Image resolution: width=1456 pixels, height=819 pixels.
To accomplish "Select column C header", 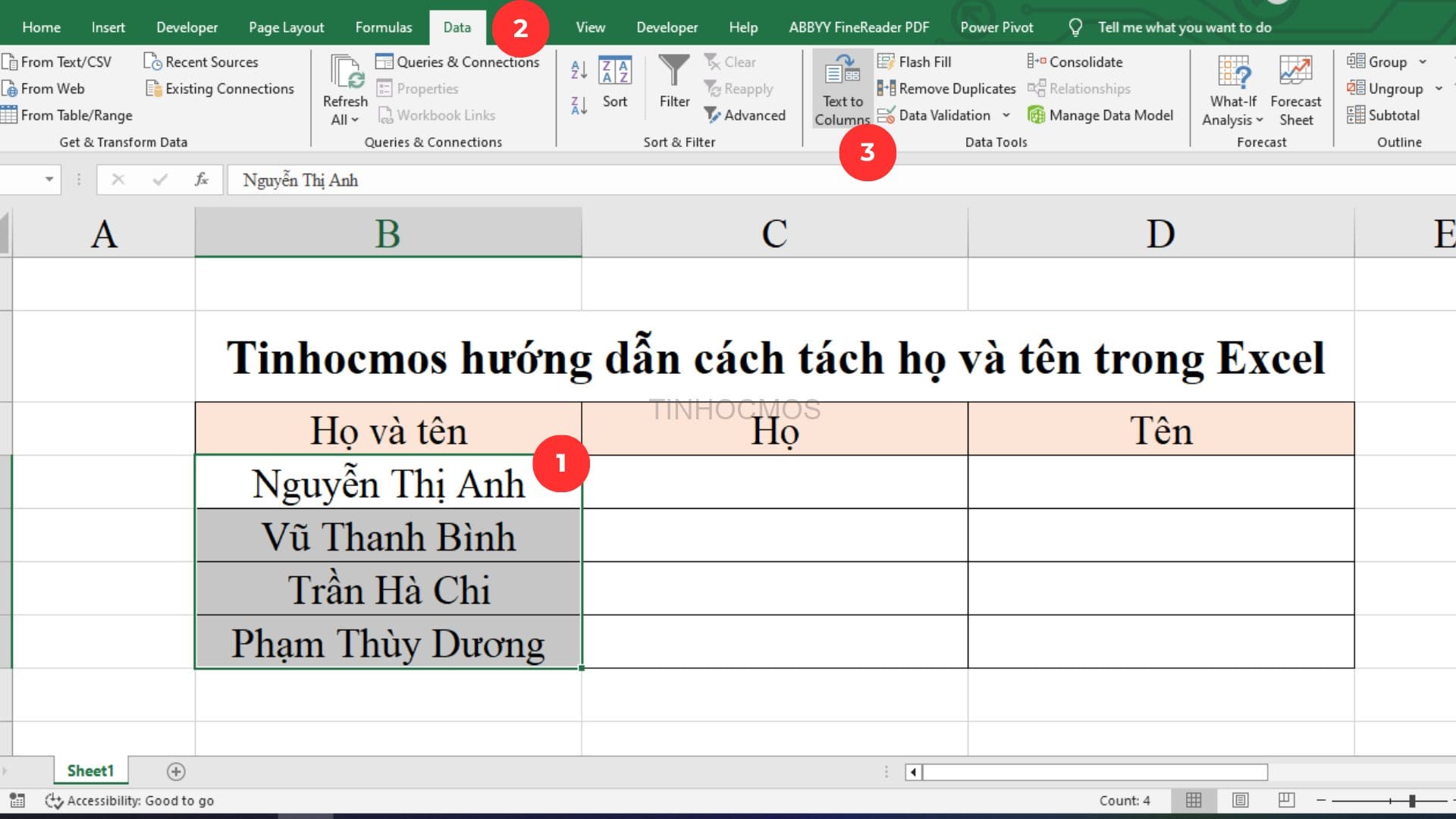I will click(x=774, y=233).
